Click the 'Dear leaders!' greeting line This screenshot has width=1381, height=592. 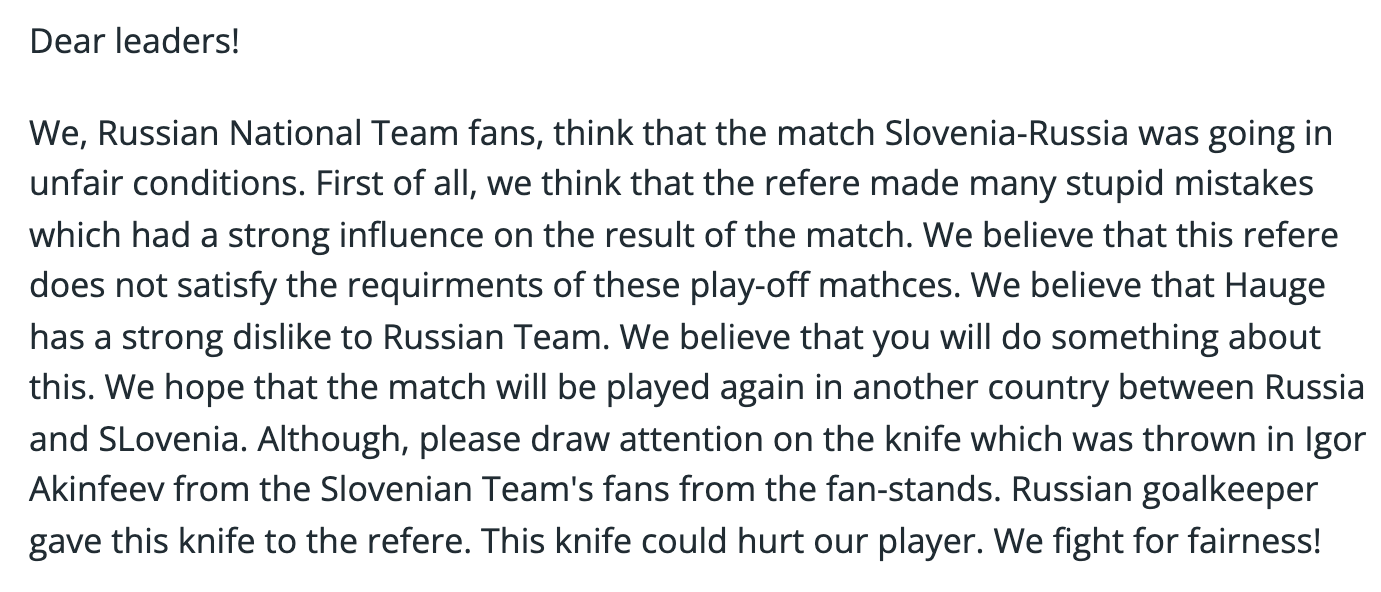tap(135, 42)
